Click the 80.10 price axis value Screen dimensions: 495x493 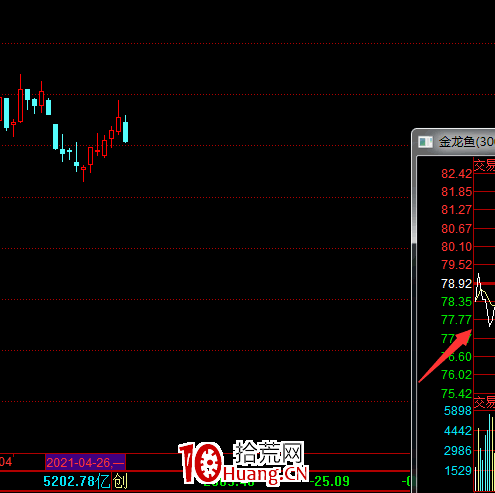(456, 247)
